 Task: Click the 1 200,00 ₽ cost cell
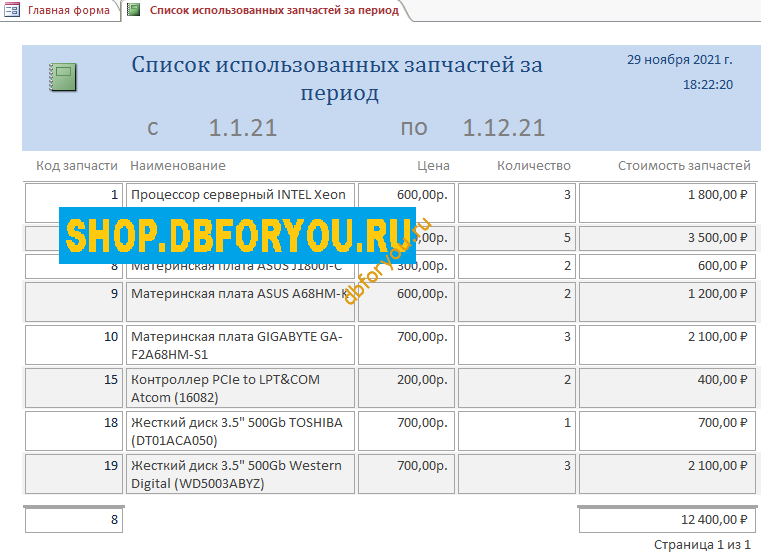click(667, 302)
